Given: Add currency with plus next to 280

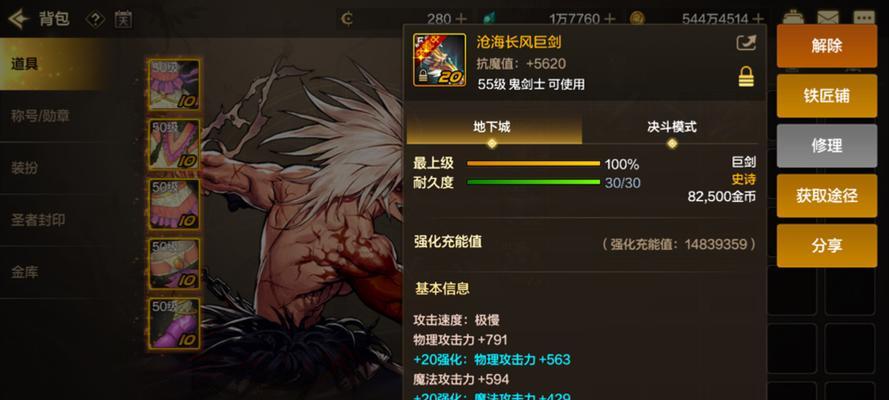Looking at the screenshot, I should pos(461,19).
